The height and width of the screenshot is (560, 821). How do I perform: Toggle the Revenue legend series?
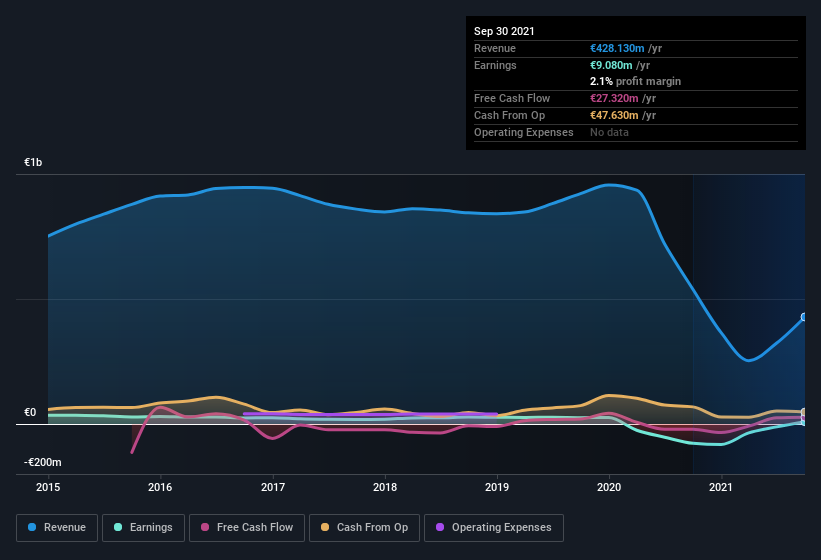57,528
